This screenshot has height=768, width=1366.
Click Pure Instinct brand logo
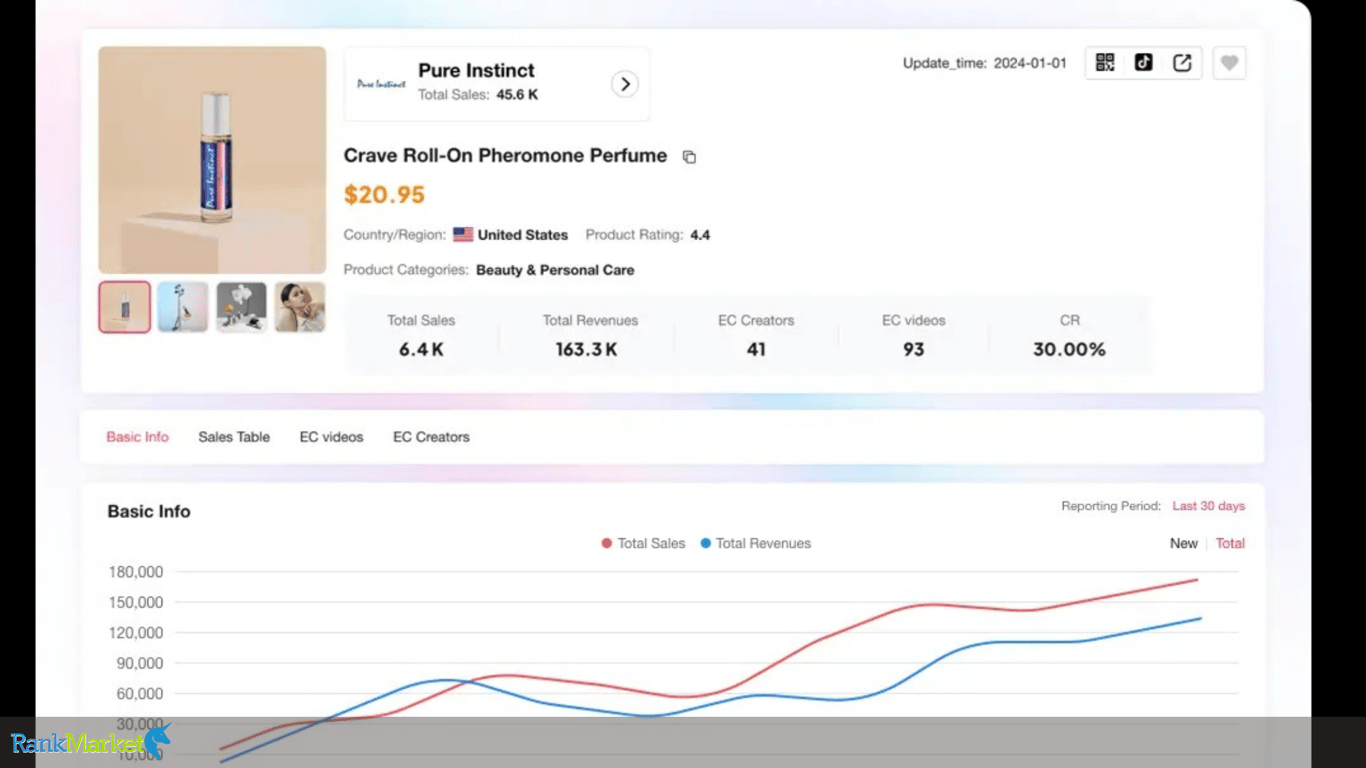coord(381,84)
